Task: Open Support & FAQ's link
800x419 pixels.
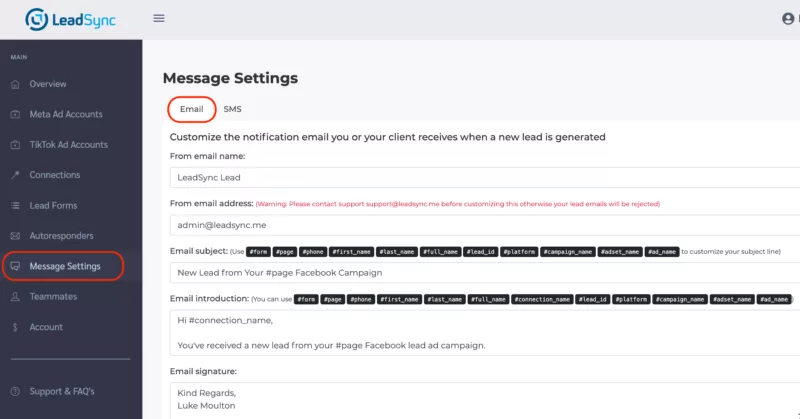Action: pos(62,391)
